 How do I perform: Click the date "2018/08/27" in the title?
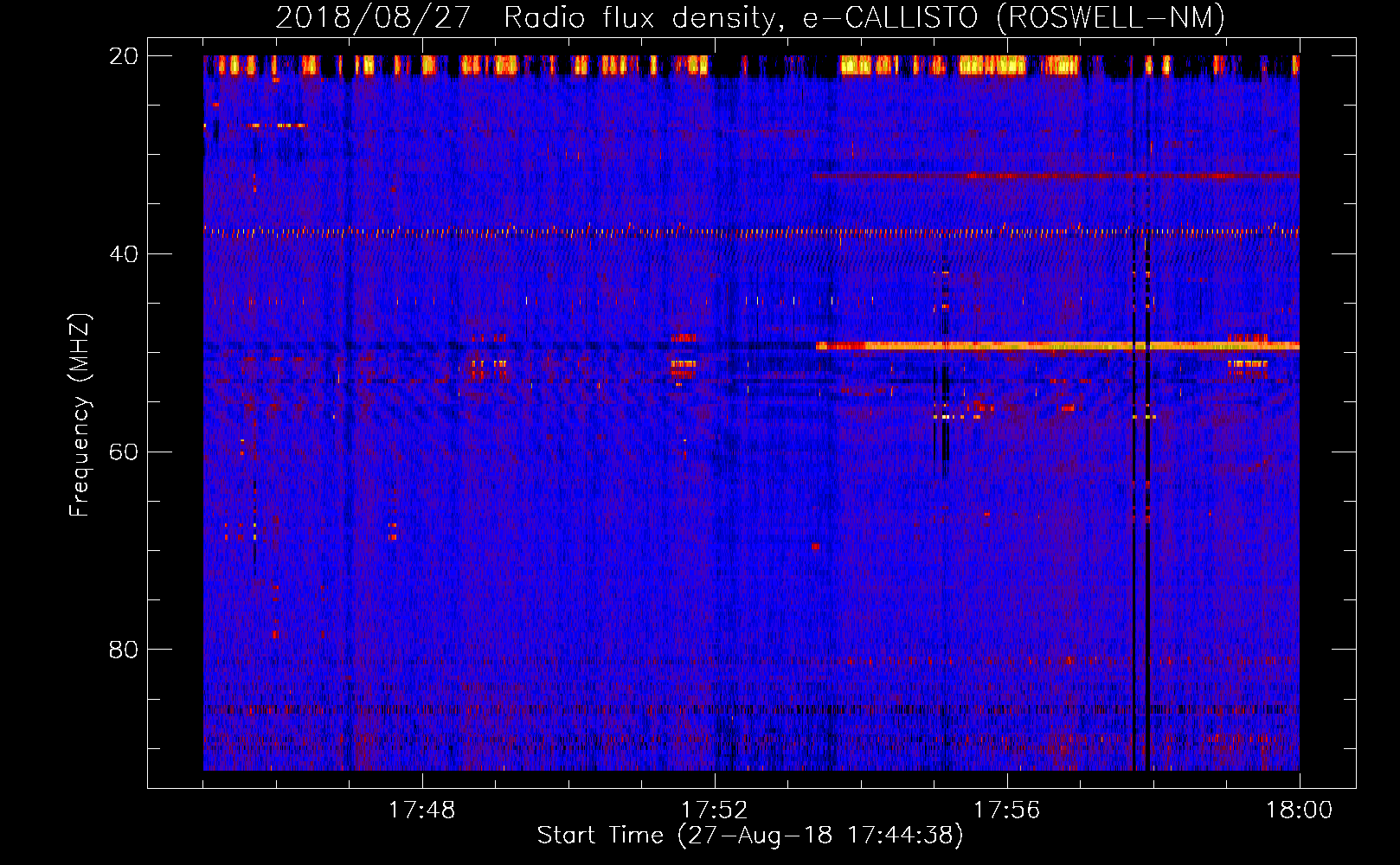point(373,18)
